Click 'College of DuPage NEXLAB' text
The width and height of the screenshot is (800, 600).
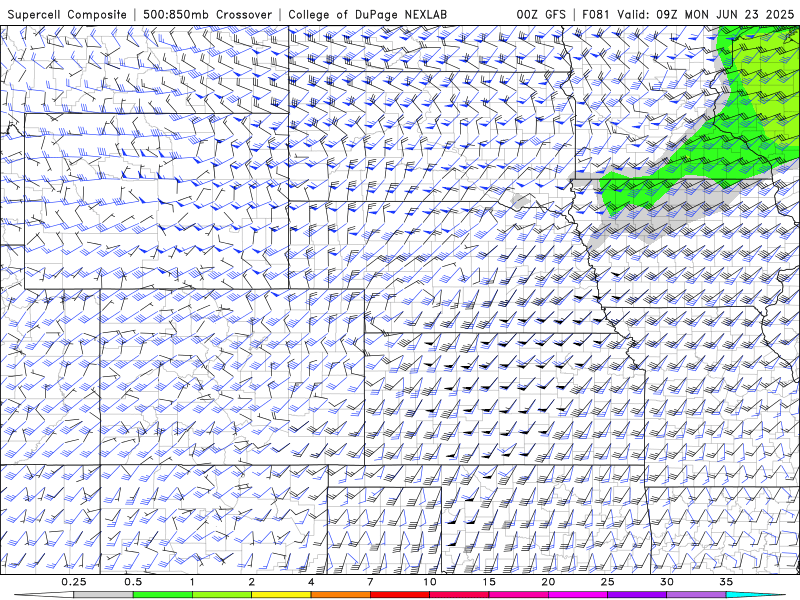[x=367, y=14]
